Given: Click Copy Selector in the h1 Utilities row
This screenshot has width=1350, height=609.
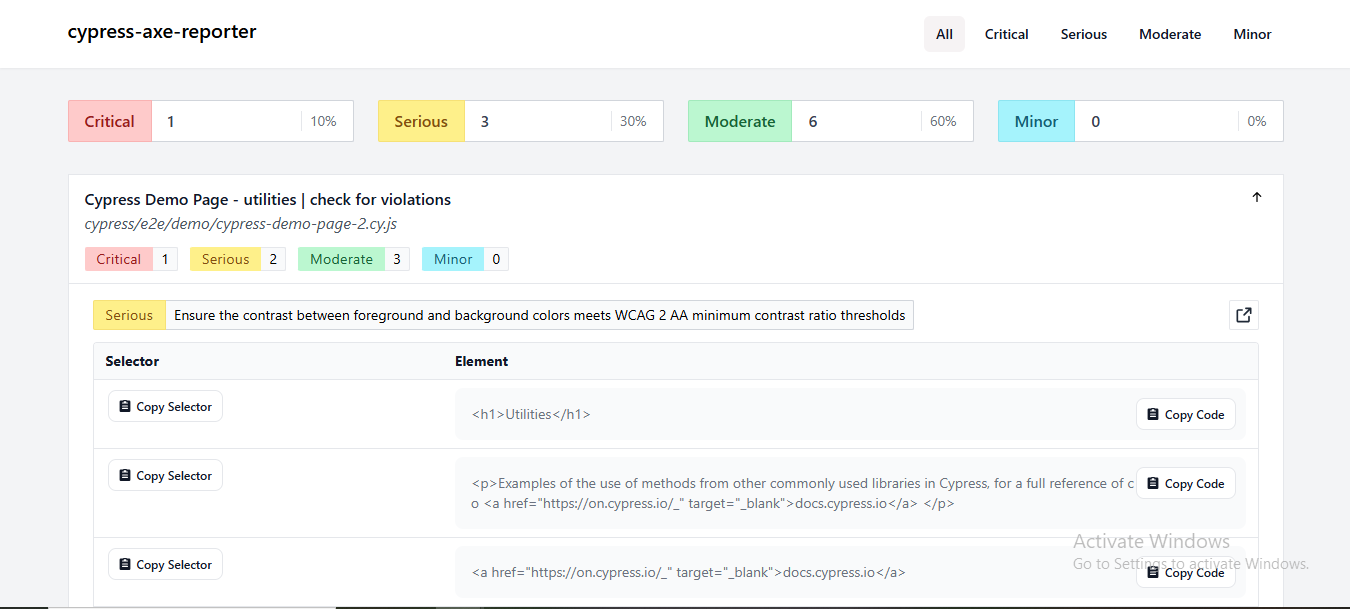Looking at the screenshot, I should tap(165, 407).
